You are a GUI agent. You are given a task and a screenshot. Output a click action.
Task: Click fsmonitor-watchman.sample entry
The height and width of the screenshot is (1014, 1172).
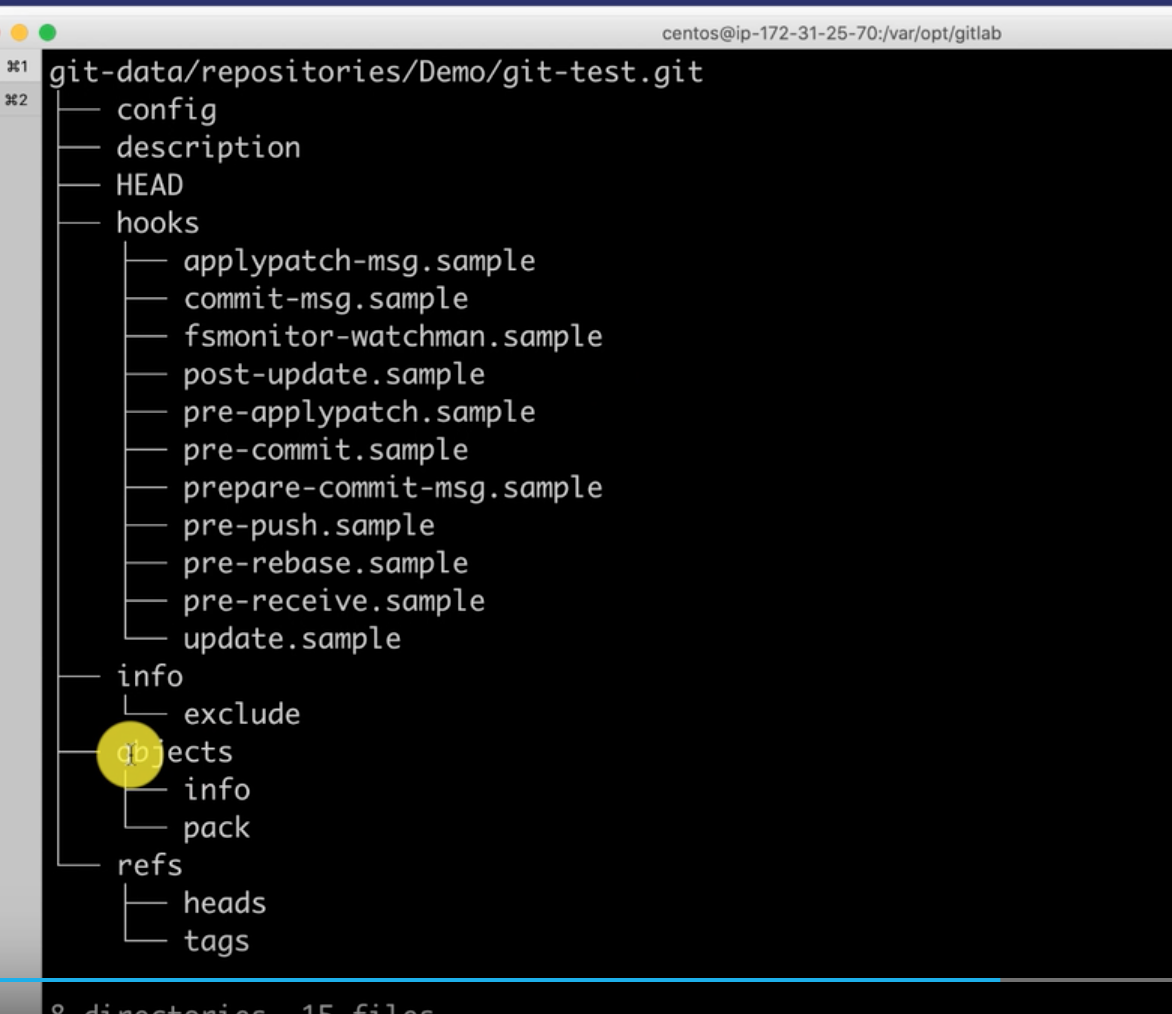[x=393, y=336]
